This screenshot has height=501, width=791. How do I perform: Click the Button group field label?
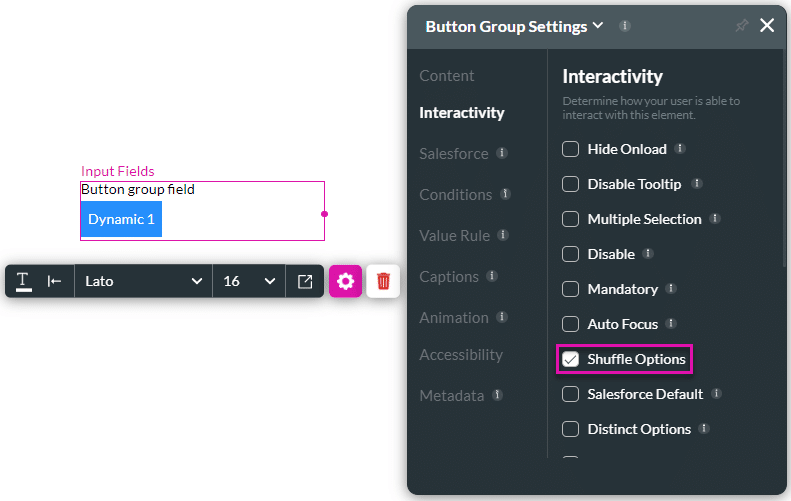coord(138,189)
